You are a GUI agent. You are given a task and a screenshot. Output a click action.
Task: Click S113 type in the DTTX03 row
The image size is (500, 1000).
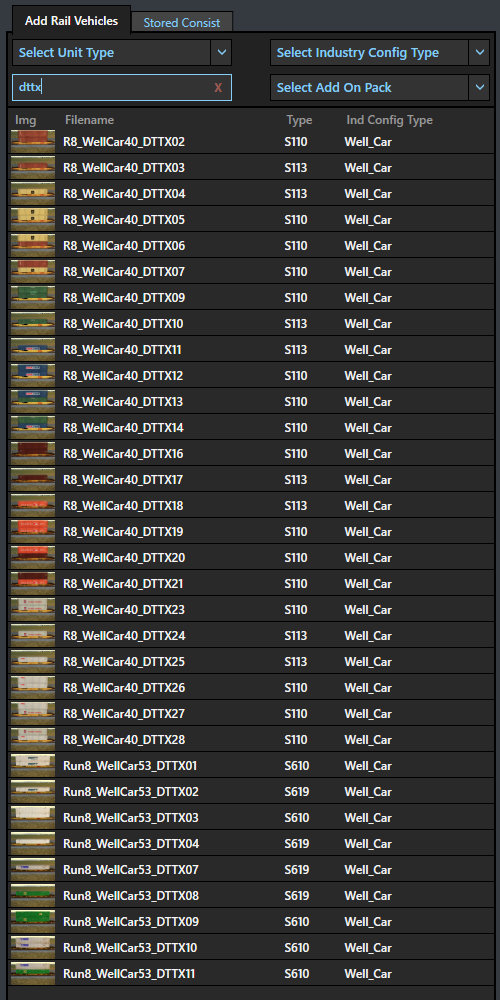tap(296, 168)
